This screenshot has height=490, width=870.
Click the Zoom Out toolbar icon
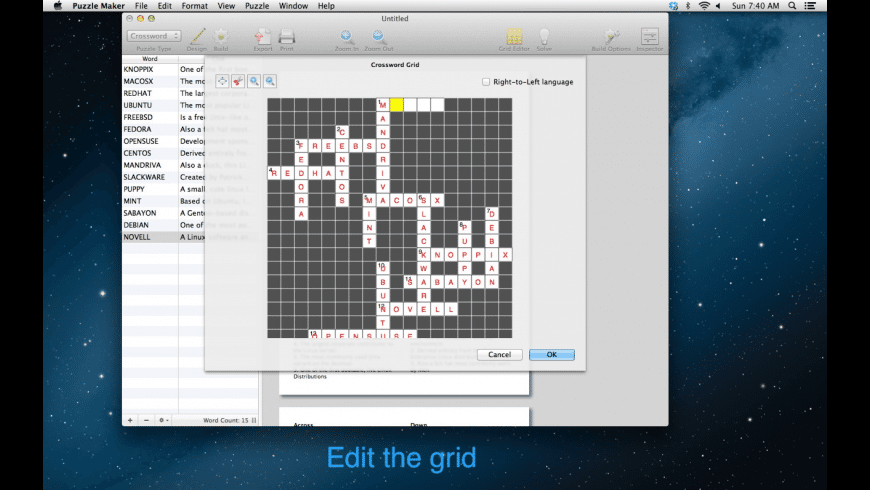pos(378,37)
